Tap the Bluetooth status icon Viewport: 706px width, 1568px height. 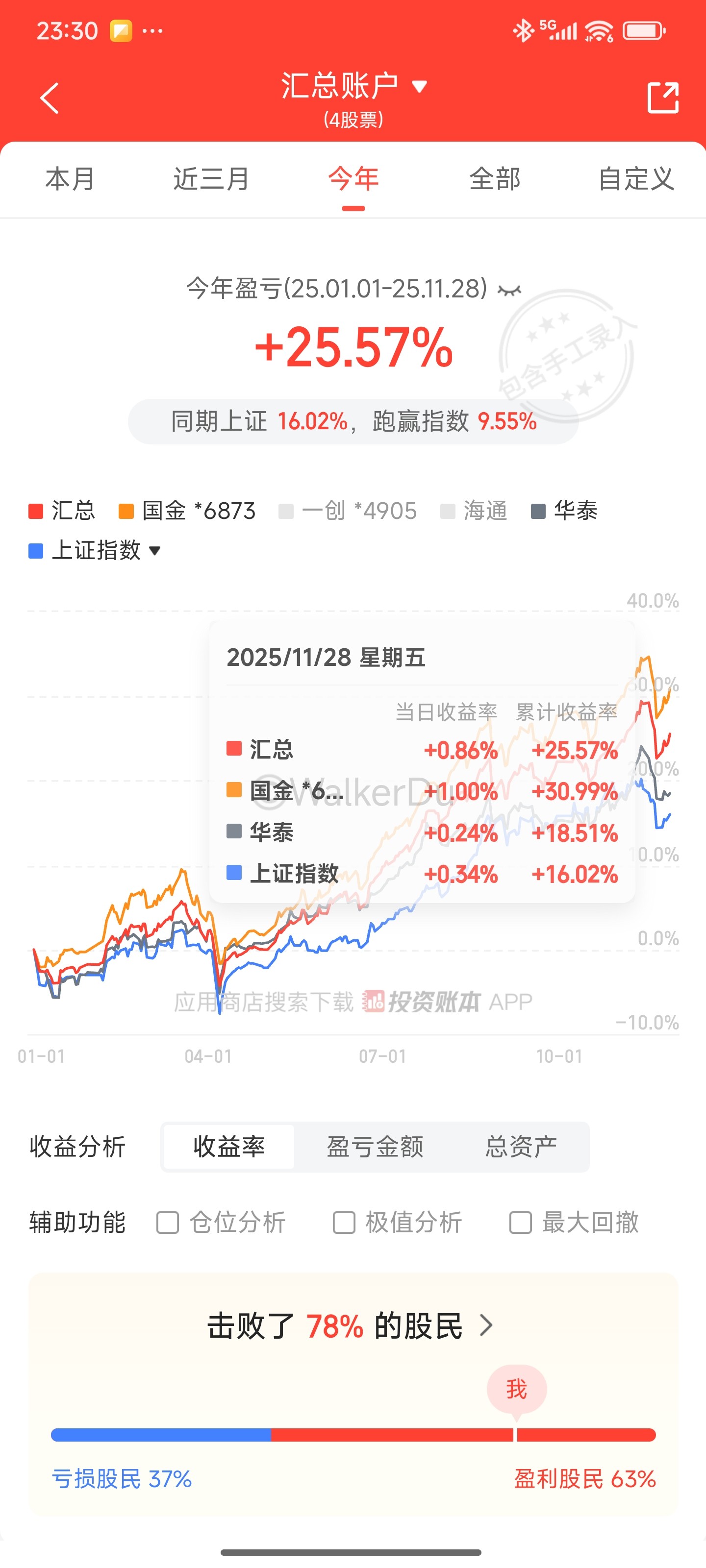point(522,30)
